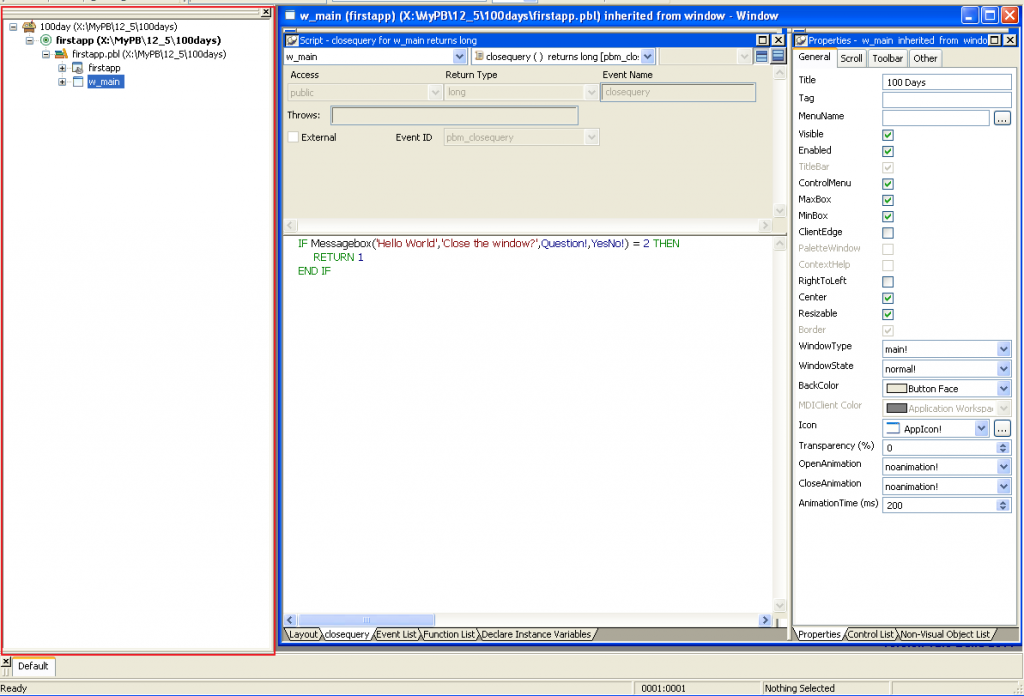Expand the w_main tree node
Viewport: 1024px width, 696px height.
(x=62, y=82)
